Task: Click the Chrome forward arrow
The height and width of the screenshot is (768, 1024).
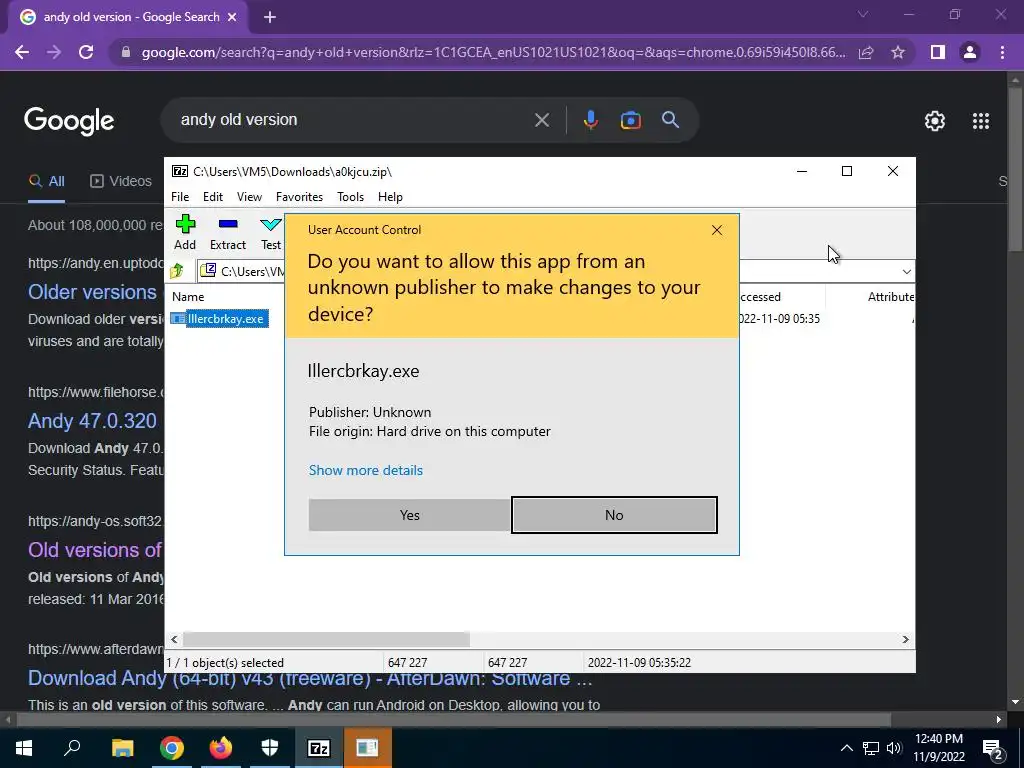Action: pyautogui.click(x=54, y=52)
